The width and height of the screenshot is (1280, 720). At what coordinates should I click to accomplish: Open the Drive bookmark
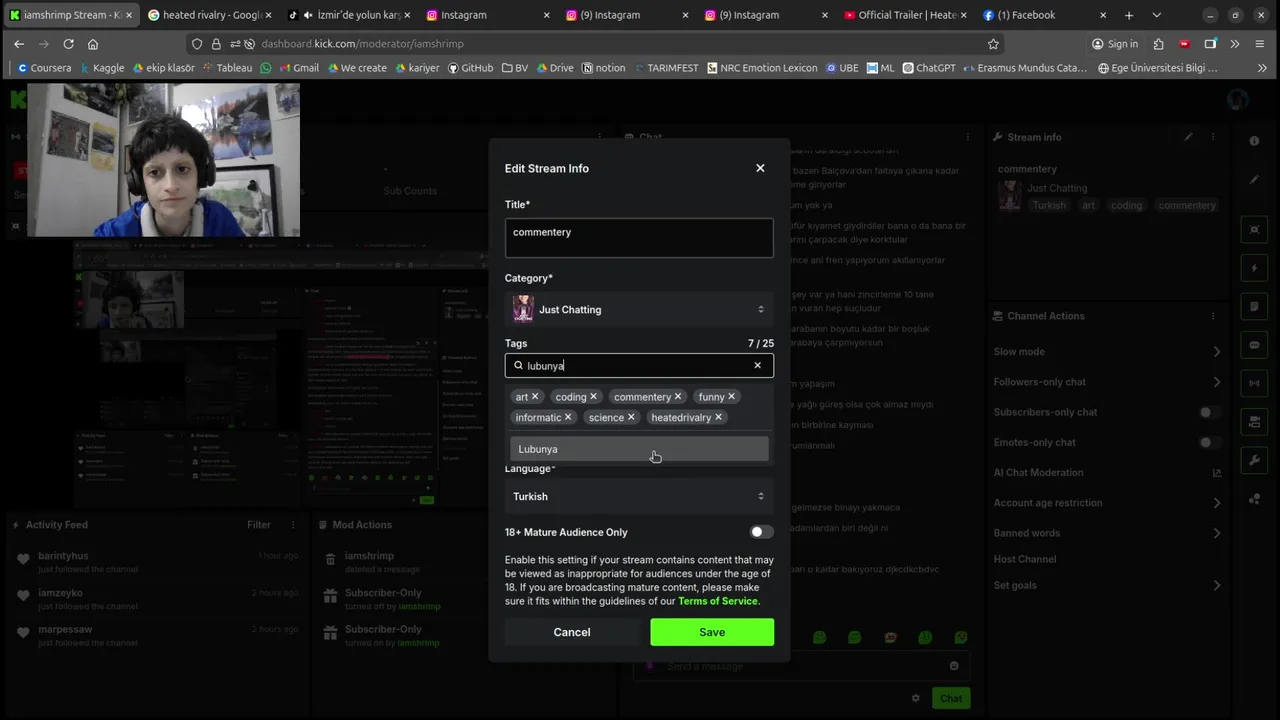tap(554, 68)
